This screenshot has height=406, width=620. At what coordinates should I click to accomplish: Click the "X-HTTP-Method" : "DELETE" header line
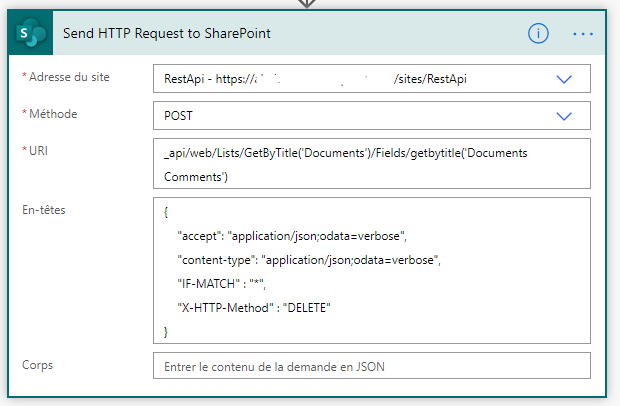[x=254, y=308]
